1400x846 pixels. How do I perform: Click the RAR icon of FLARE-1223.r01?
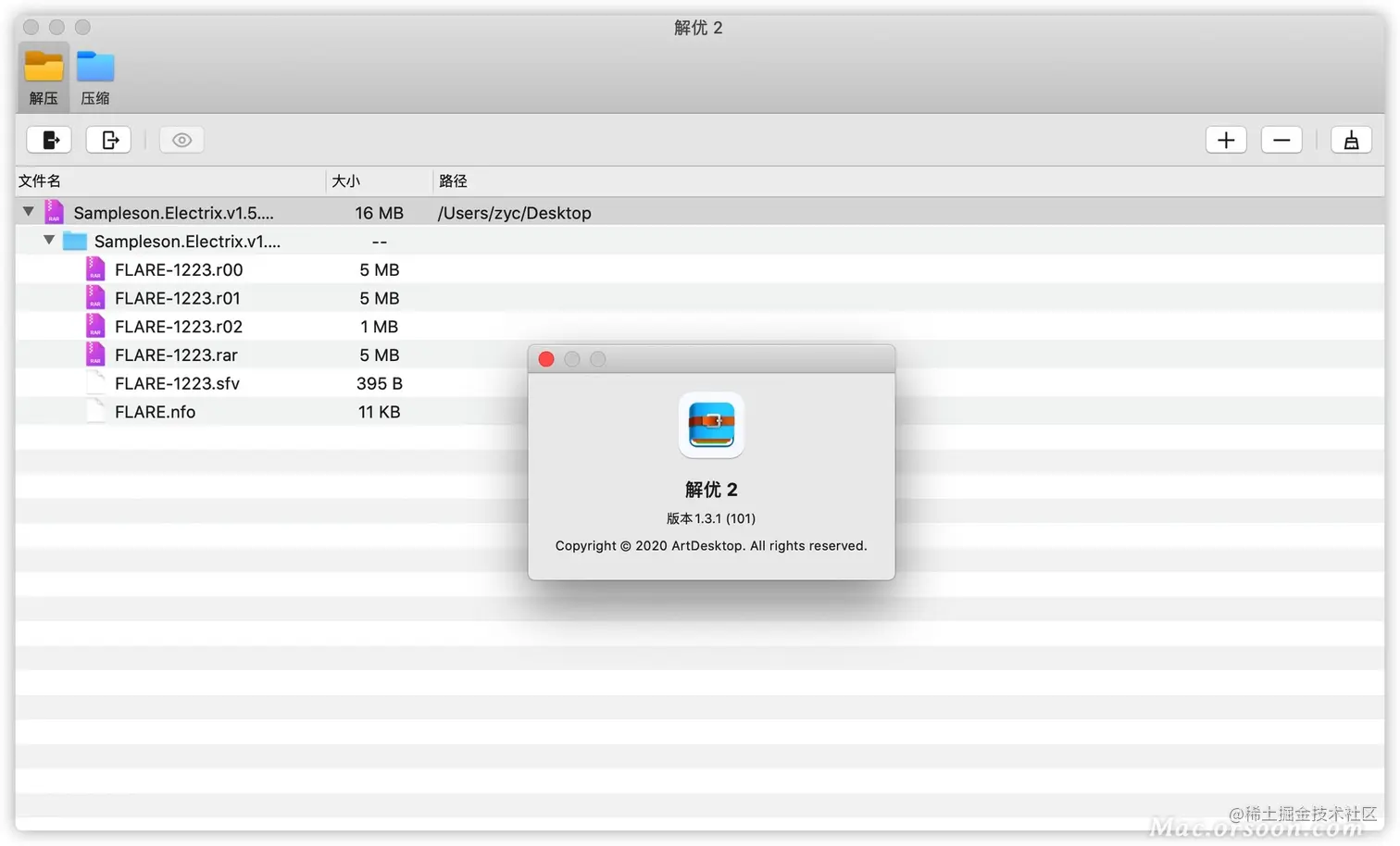pyautogui.click(x=94, y=298)
